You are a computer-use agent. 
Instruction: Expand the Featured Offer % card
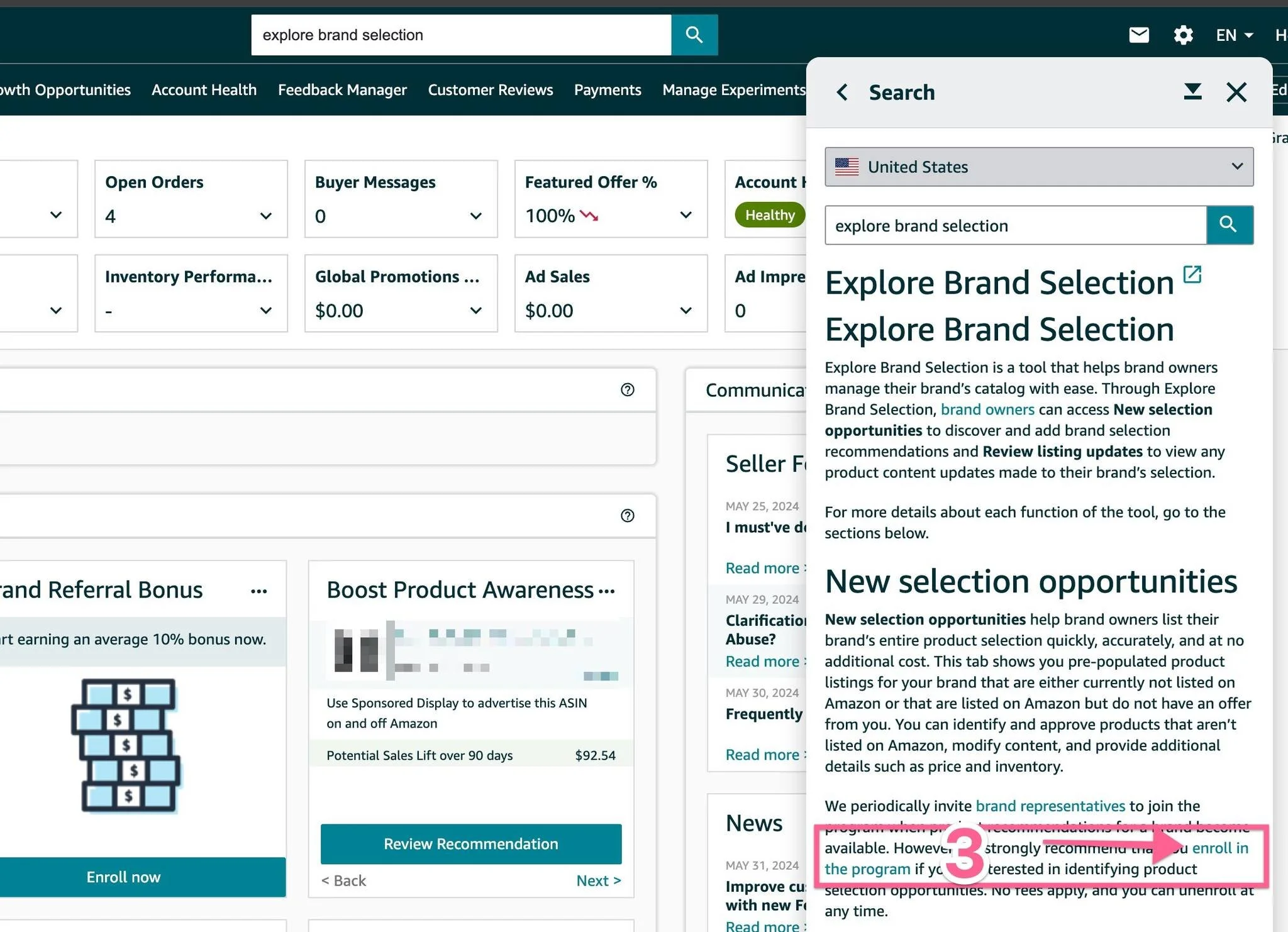[686, 216]
